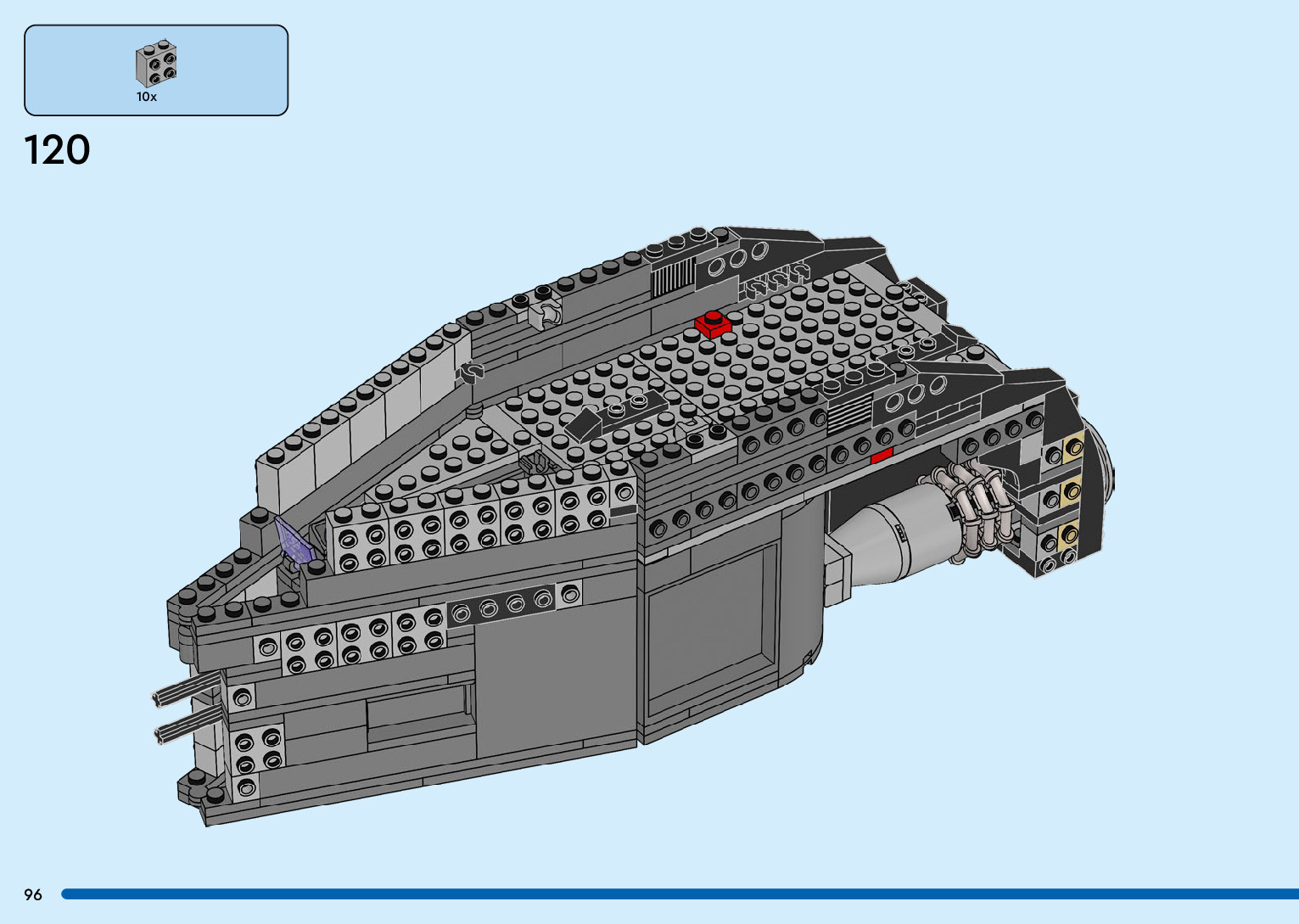Select the red 1x1 plate on deck

click(712, 325)
